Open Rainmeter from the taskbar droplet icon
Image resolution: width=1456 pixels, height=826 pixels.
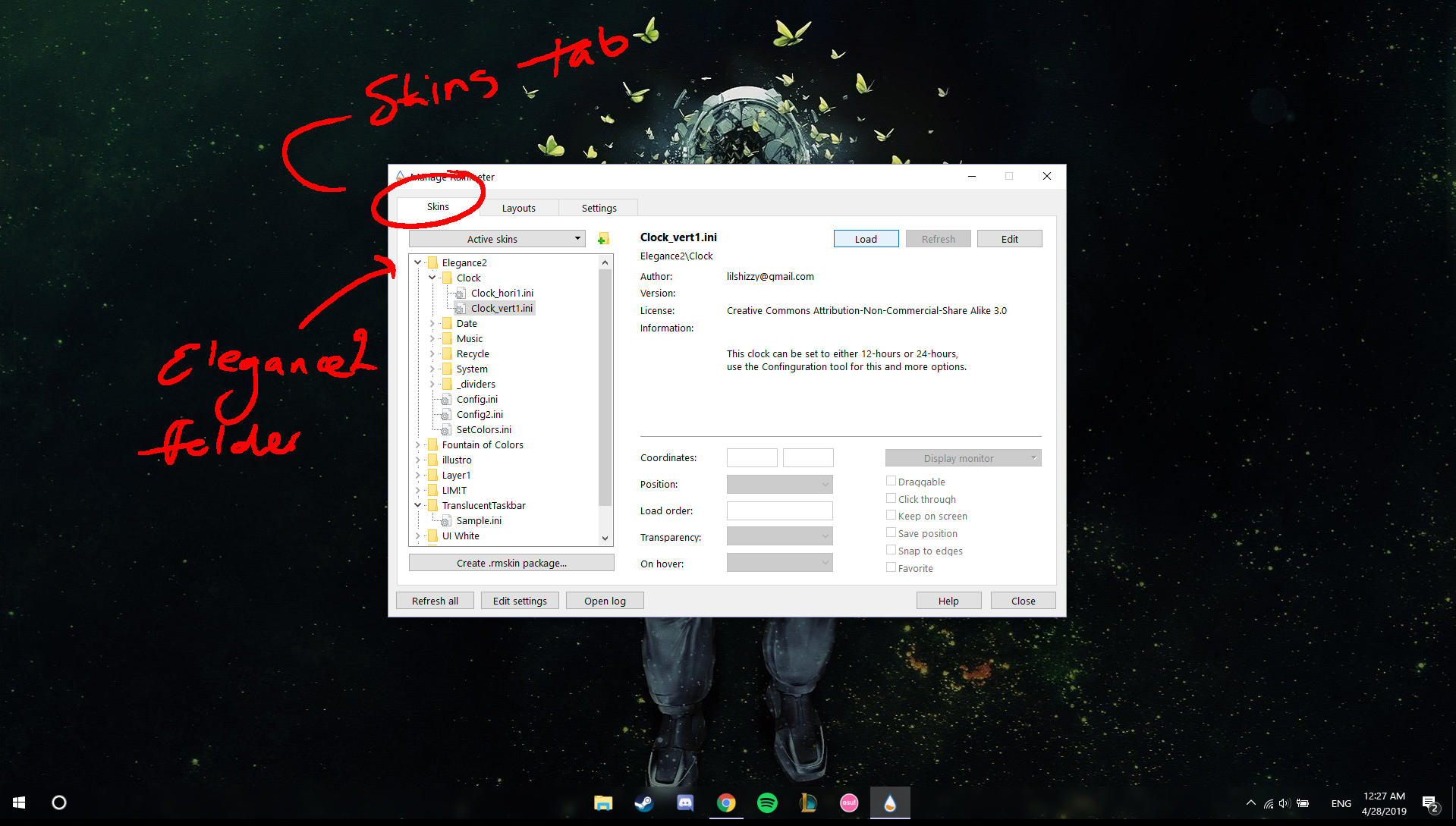[890, 802]
